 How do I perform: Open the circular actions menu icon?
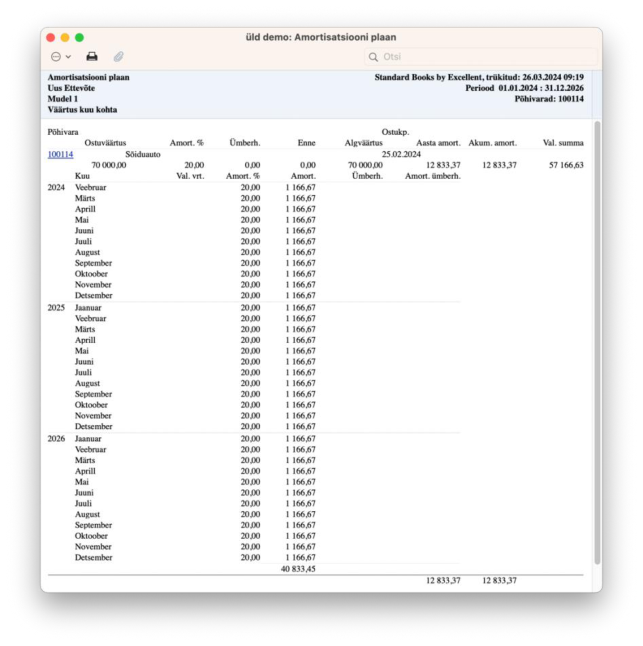[x=56, y=56]
